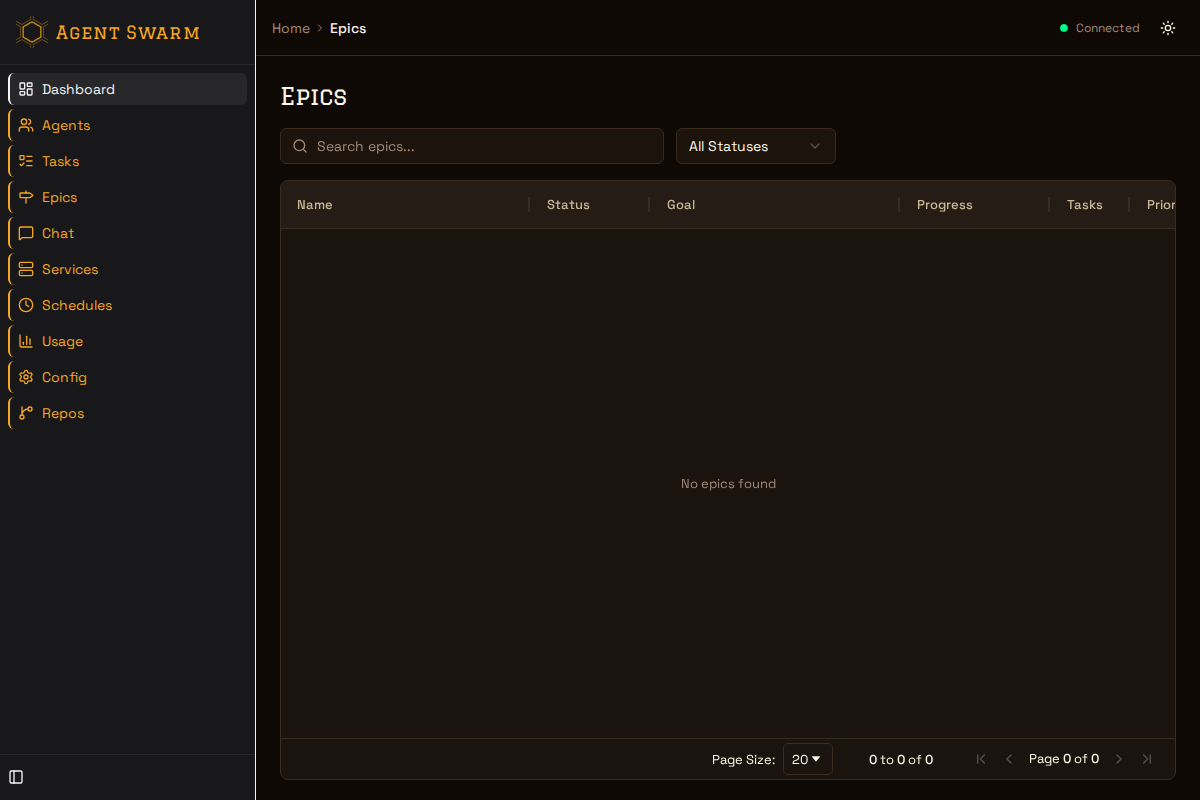
Task: Go to Home via breadcrumb link
Action: pyautogui.click(x=291, y=28)
